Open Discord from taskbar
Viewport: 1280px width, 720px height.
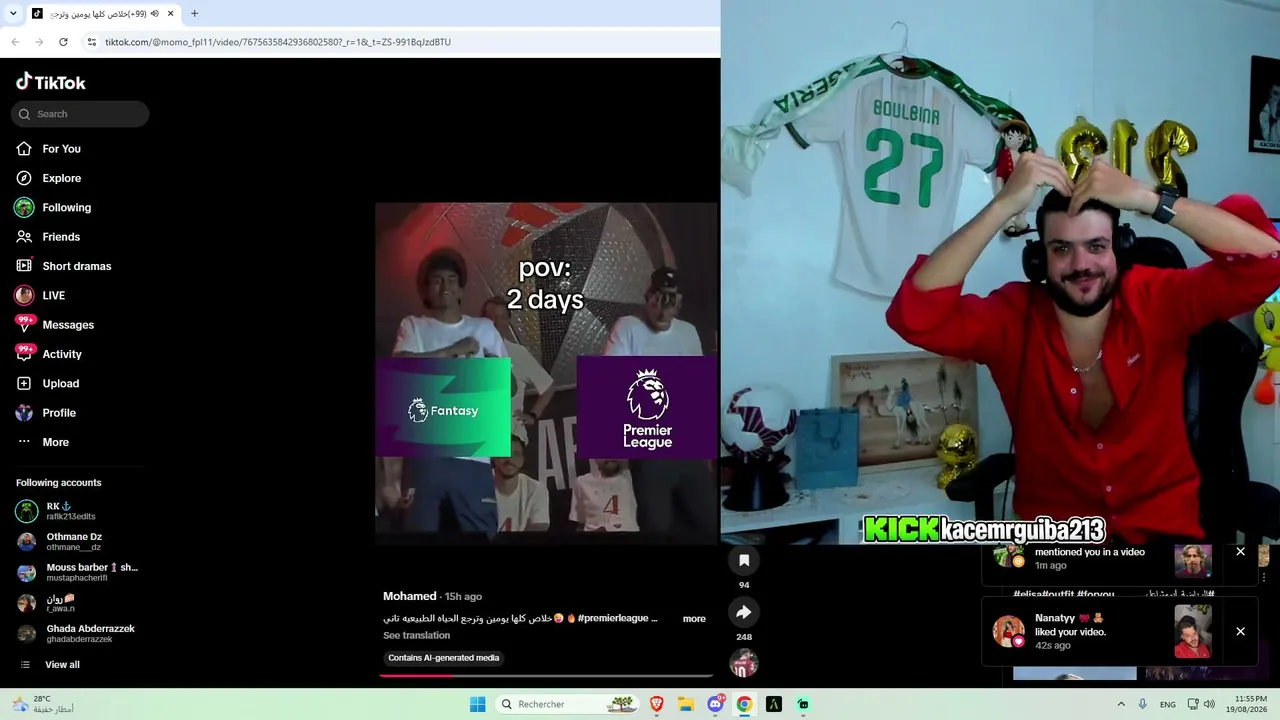pyautogui.click(x=716, y=704)
